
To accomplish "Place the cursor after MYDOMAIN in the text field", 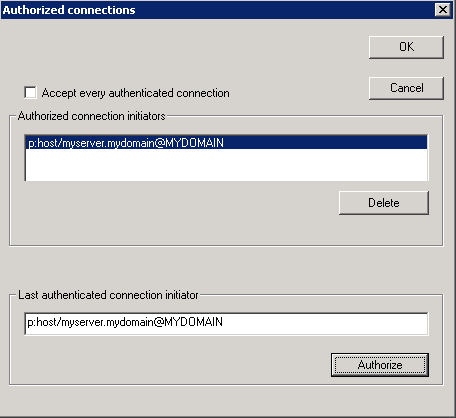I will click(x=224, y=322).
